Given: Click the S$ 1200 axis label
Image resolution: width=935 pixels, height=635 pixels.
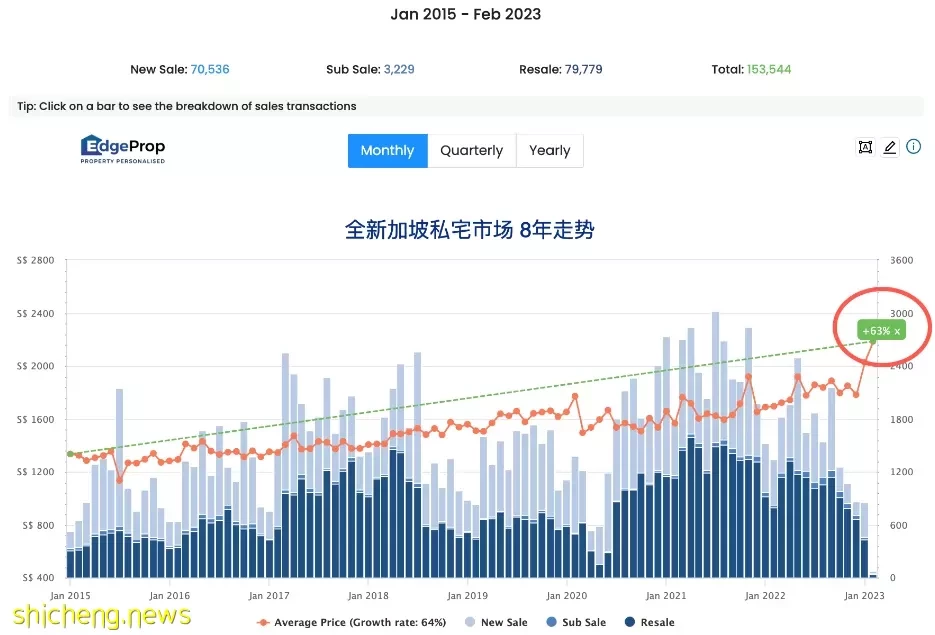Looking at the screenshot, I should pyautogui.click(x=35, y=472).
